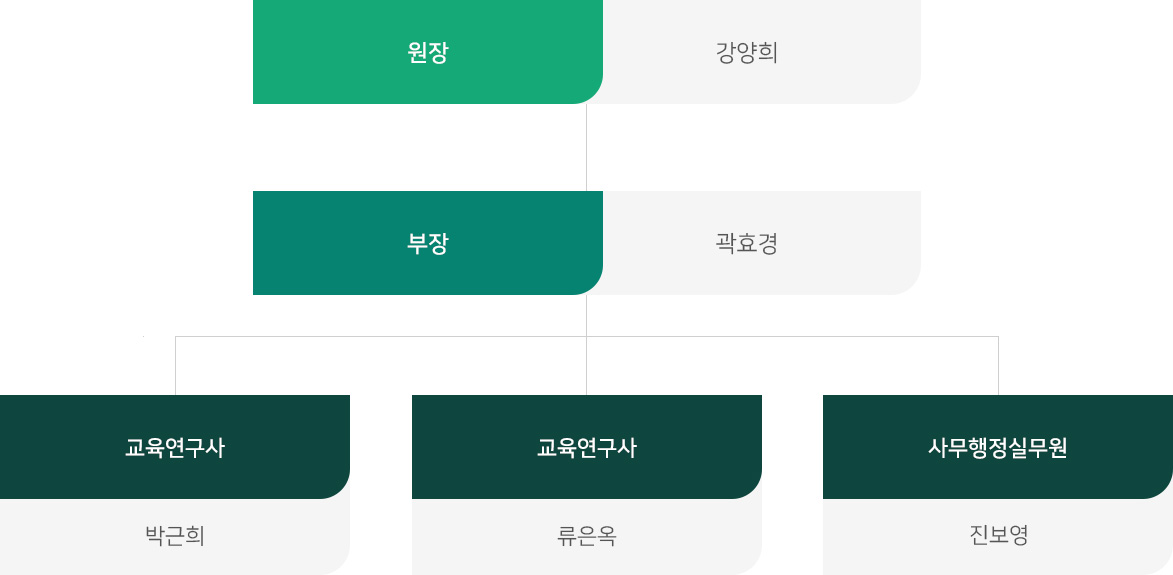The image size is (1173, 575).
Task: Click the gray card containing 강양희
Action: click(762, 52)
